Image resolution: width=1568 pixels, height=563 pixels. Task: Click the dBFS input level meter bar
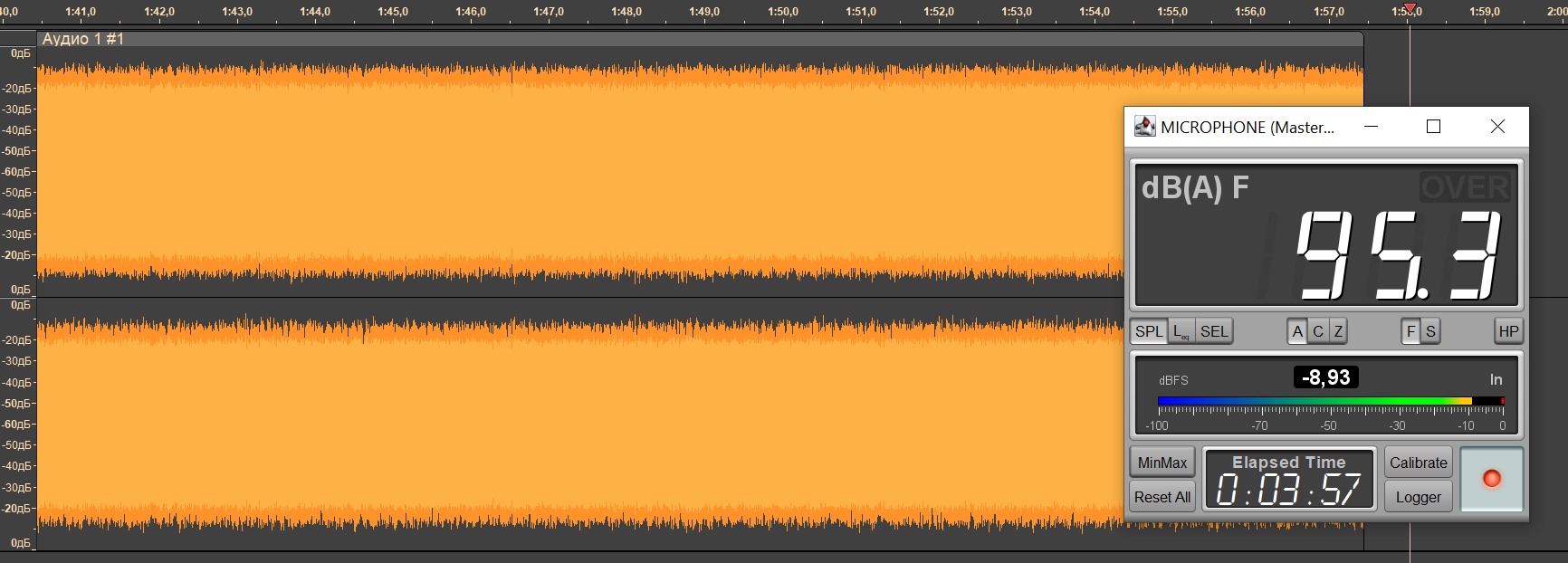pyautogui.click(x=1331, y=400)
